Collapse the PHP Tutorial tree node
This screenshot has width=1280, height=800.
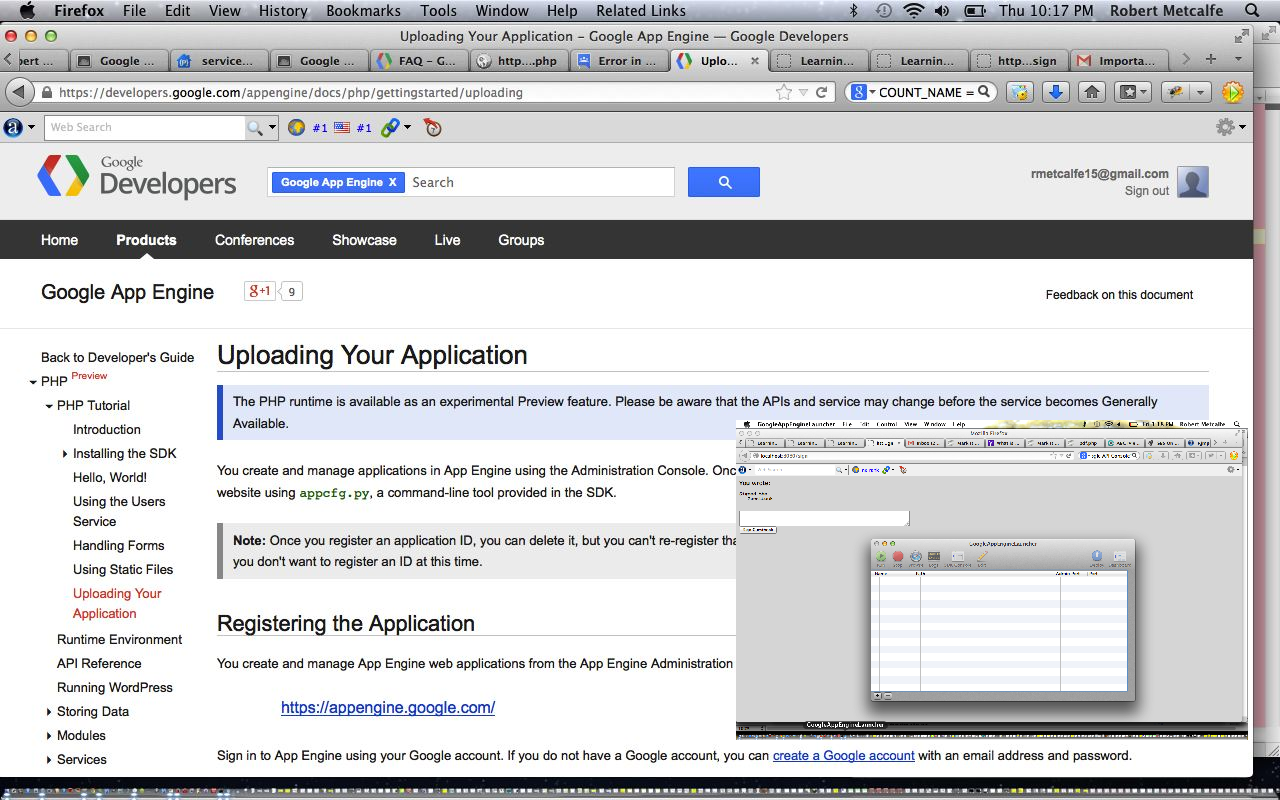point(49,406)
